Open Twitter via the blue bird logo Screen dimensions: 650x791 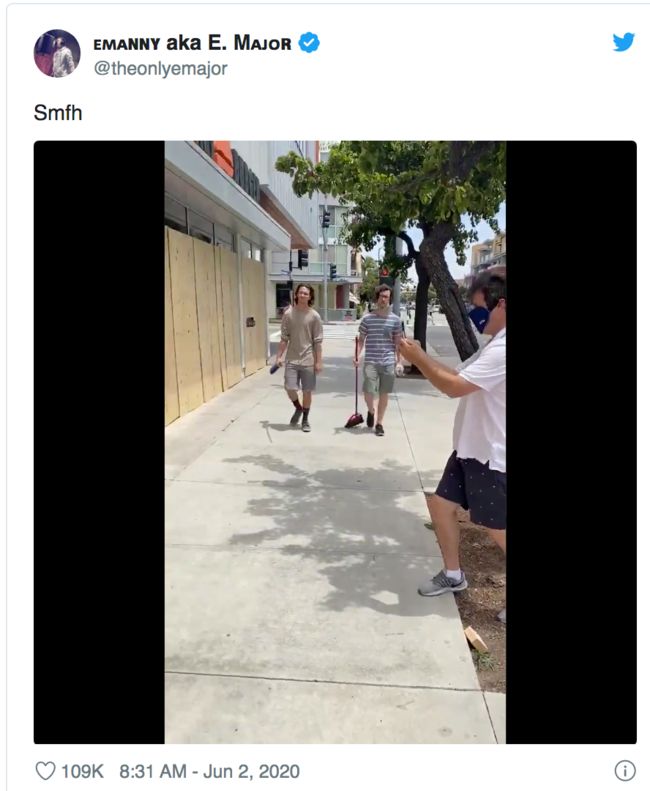(623, 42)
